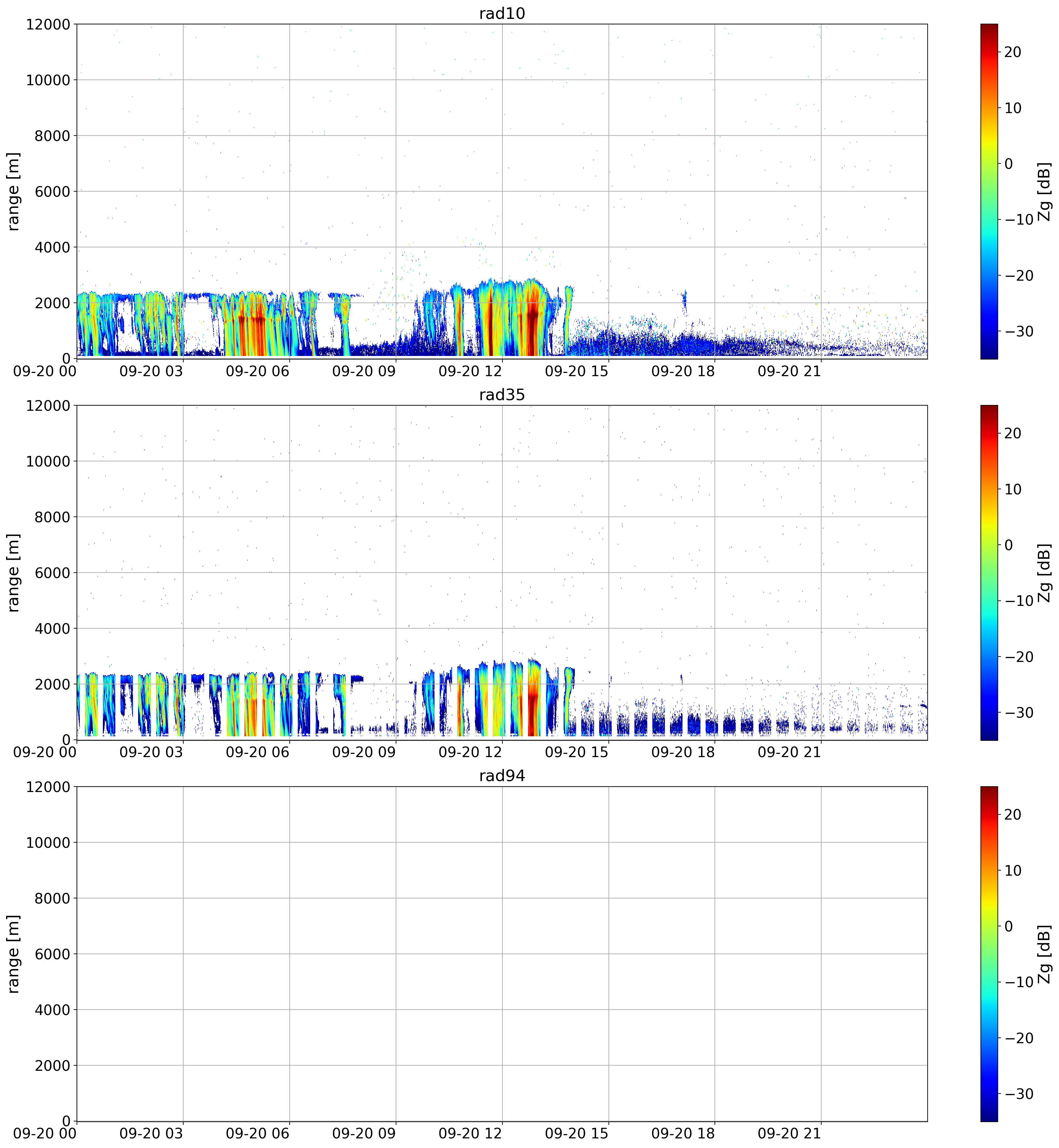The width and height of the screenshot is (1059, 1148).
Task: Click the '09-20 21' tick label under rad94
Action: pos(789,1134)
